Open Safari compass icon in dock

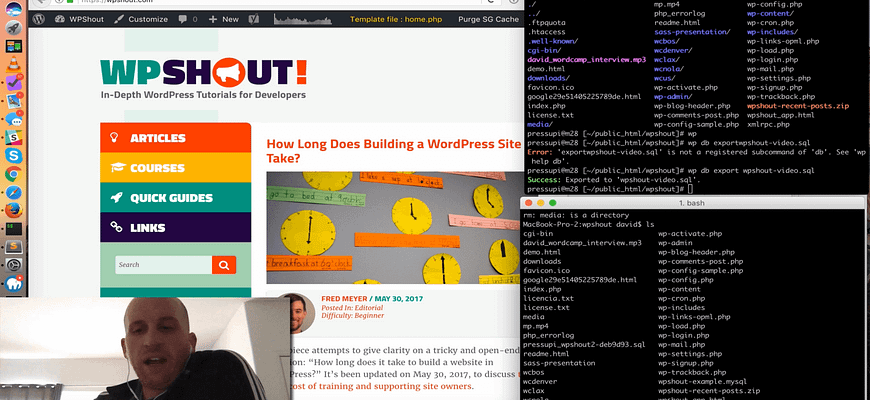(x=13, y=193)
